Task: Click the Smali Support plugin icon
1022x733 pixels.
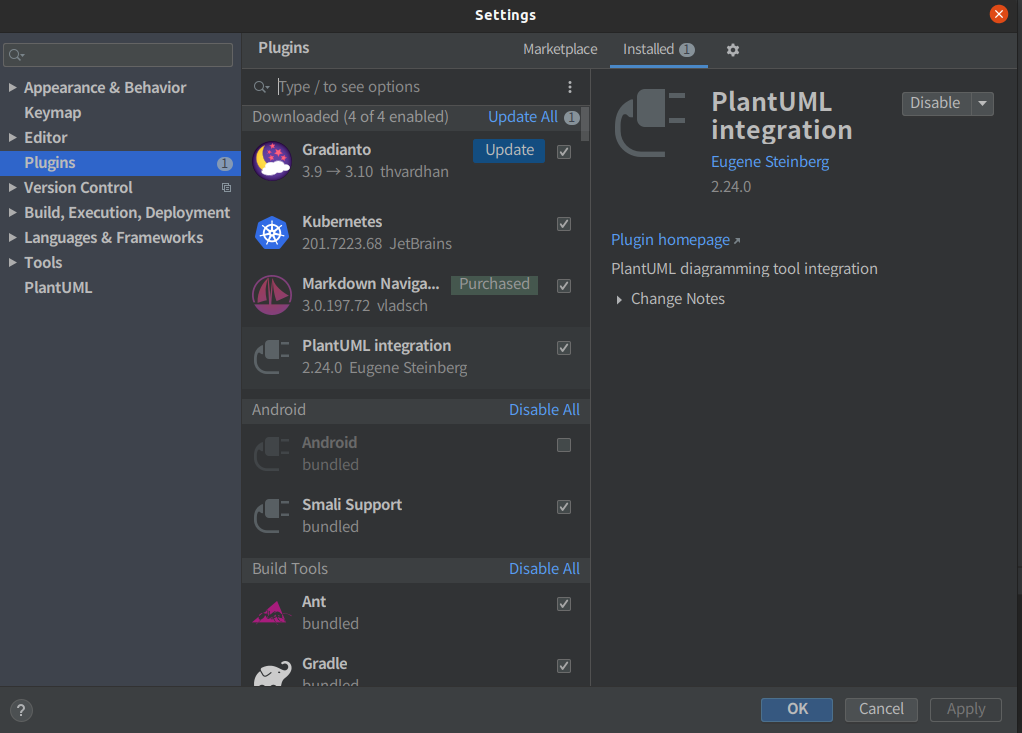Action: (x=272, y=515)
